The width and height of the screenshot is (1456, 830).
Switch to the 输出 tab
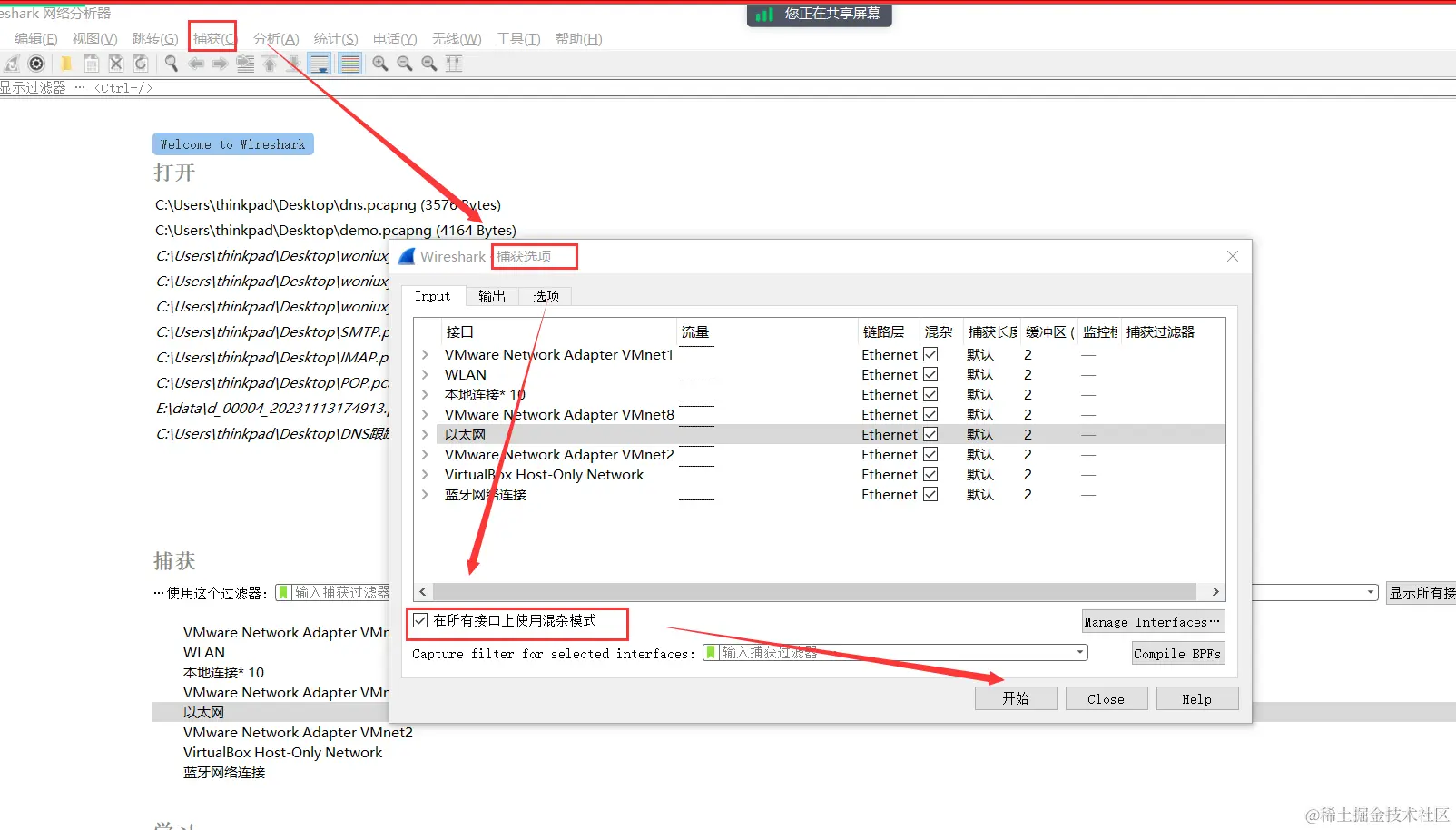click(x=492, y=296)
